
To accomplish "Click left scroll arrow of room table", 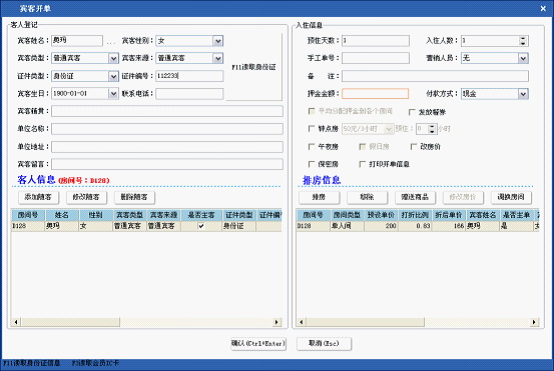I will tap(301, 322).
